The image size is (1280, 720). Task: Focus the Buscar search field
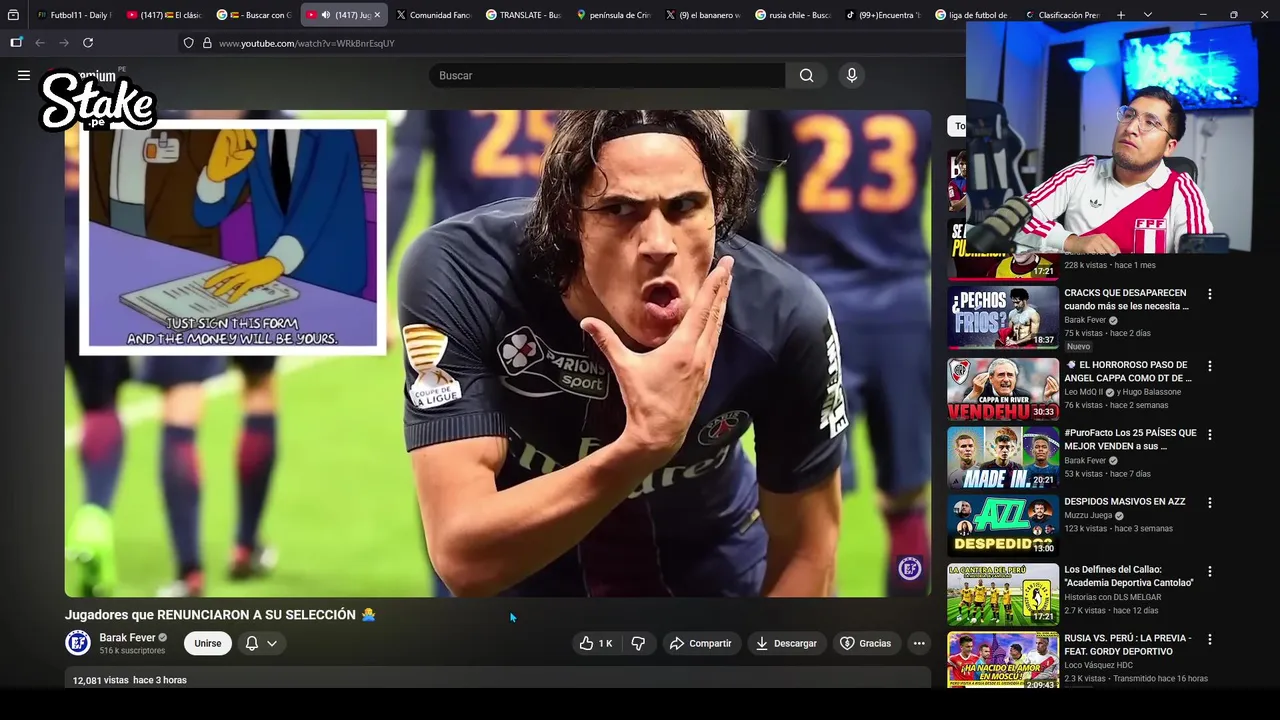(607, 75)
